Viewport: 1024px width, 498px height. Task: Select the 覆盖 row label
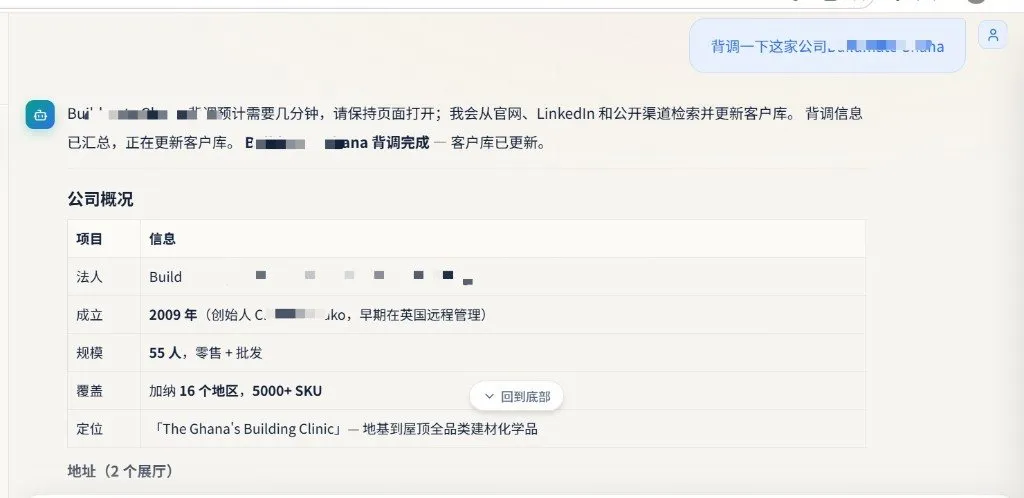89,391
